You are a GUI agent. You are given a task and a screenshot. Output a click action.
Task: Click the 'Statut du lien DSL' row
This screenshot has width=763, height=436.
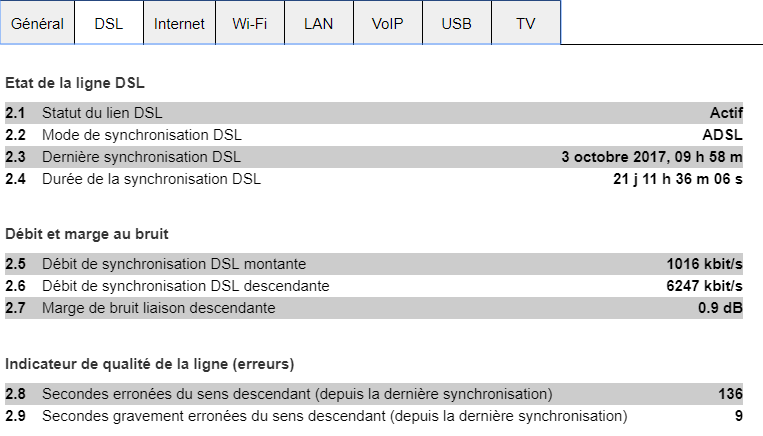[374, 113]
